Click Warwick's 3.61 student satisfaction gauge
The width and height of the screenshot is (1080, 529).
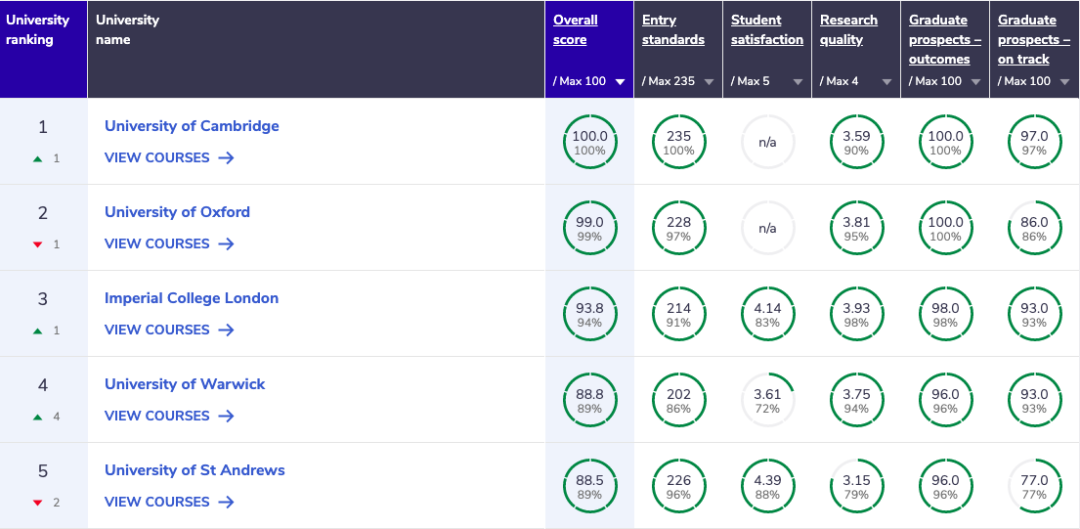[767, 400]
